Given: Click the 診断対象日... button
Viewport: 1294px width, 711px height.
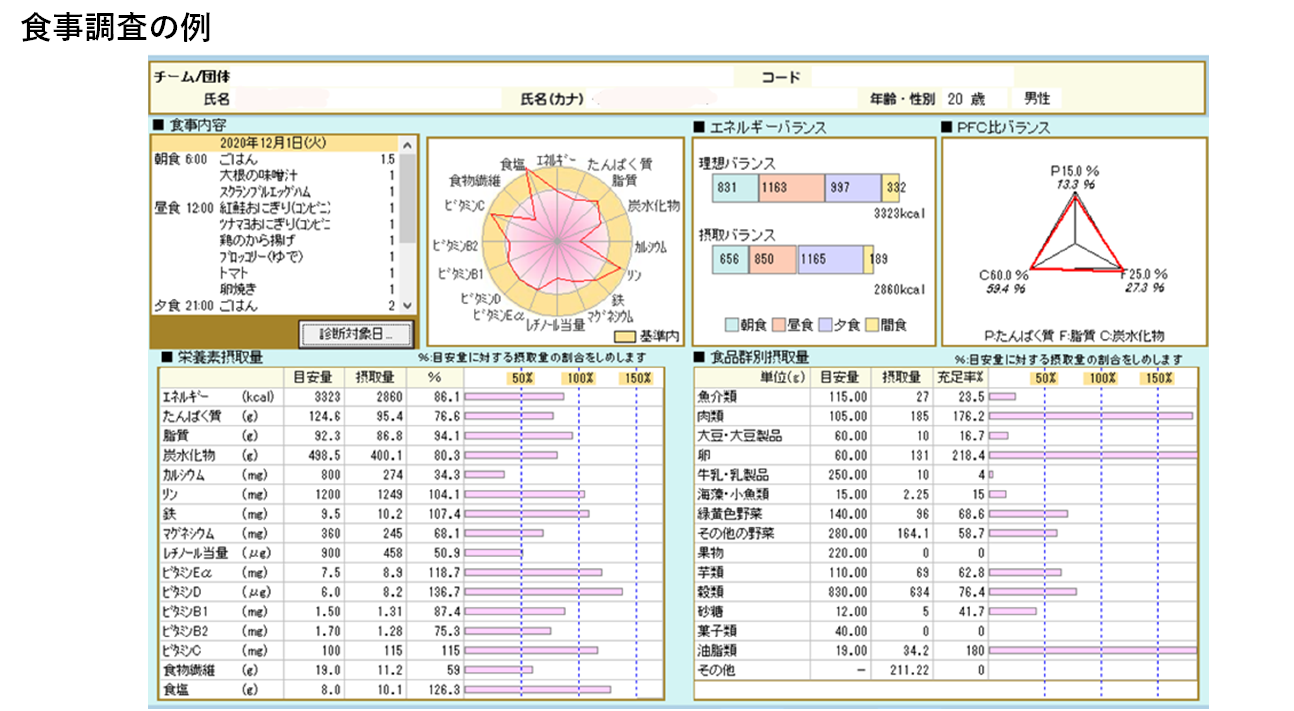Looking at the screenshot, I should pyautogui.click(x=355, y=333).
